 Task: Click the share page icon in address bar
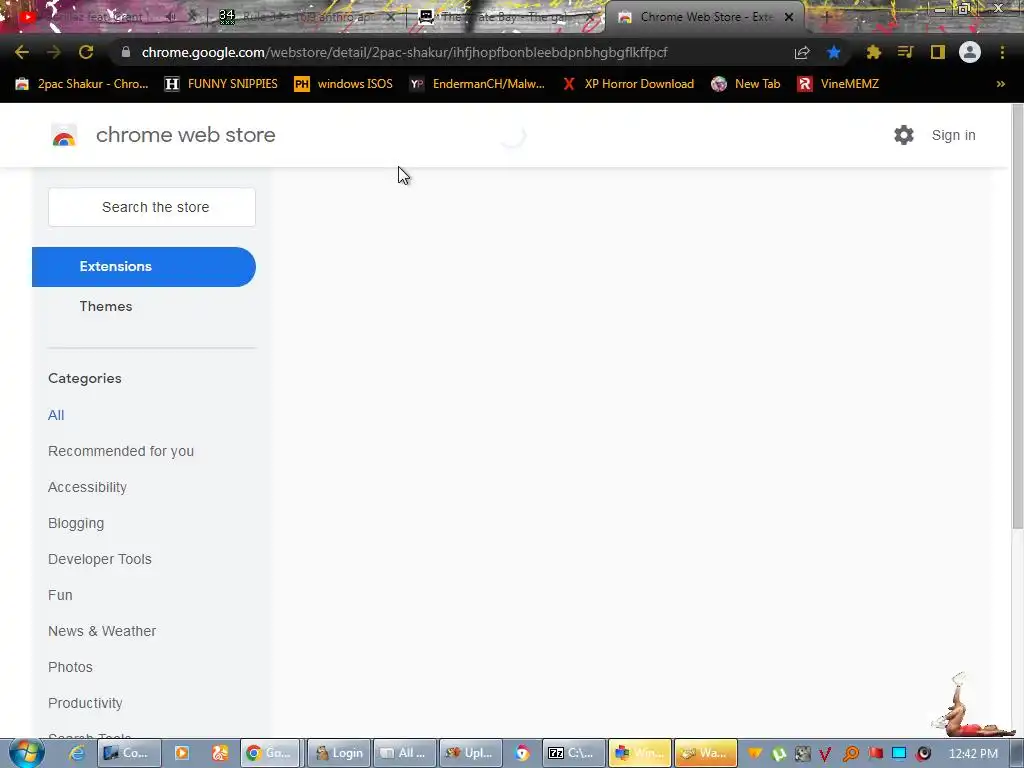tap(802, 53)
